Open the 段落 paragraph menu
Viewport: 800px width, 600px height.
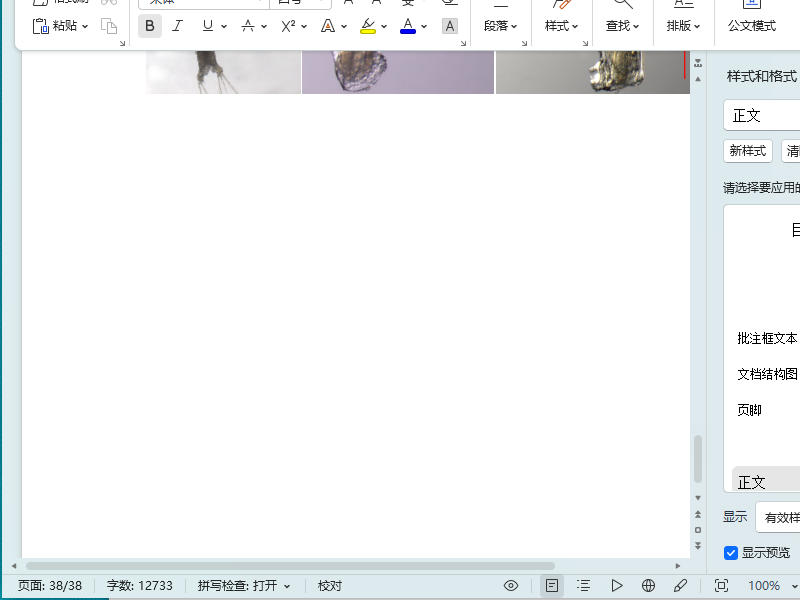click(501, 26)
